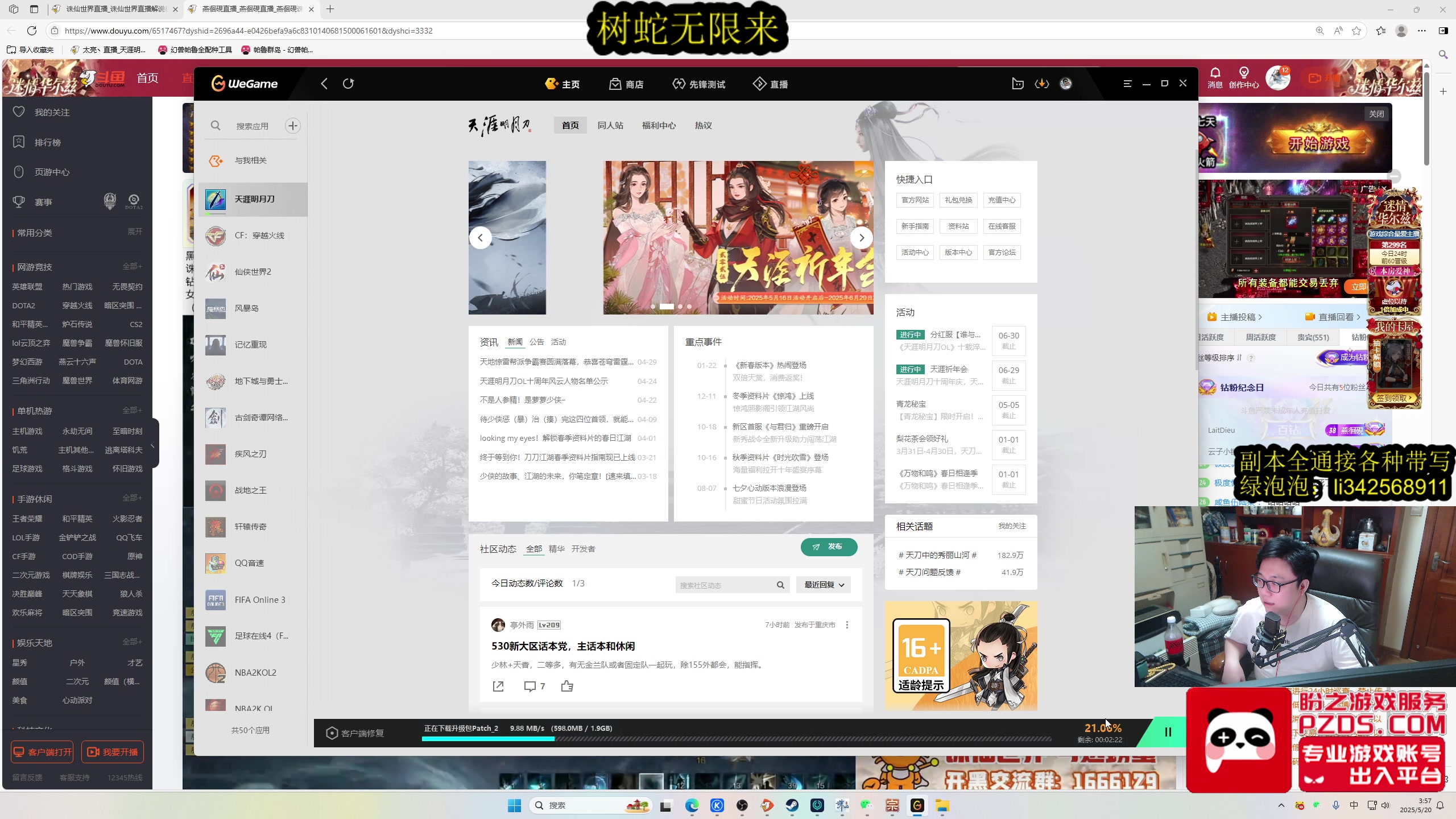This screenshot has height=819, width=1456.
Task: Click 我的关注 in 相关话题
Action: pyautogui.click(x=1012, y=526)
